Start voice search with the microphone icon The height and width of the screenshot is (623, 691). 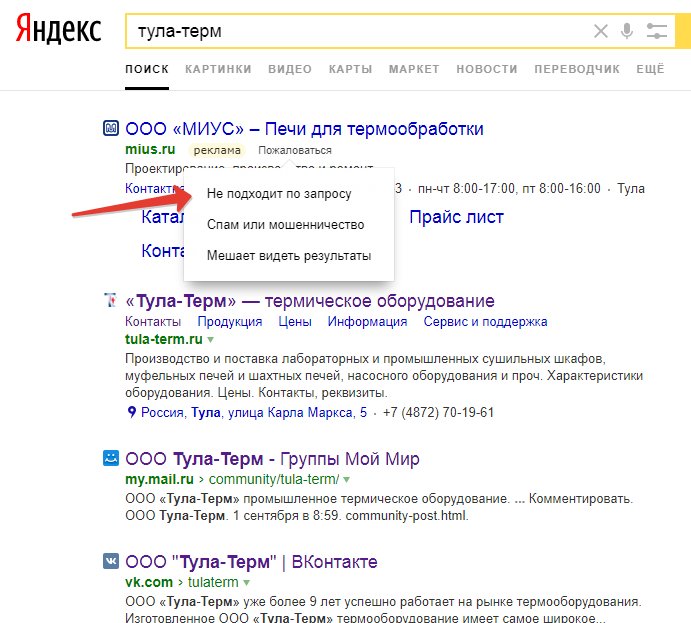tap(627, 31)
